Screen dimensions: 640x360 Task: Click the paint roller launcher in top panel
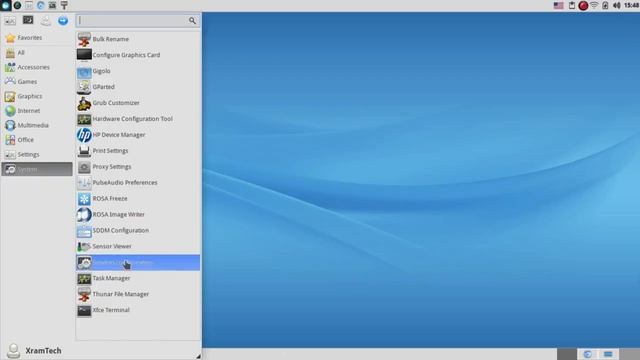click(x=64, y=5)
